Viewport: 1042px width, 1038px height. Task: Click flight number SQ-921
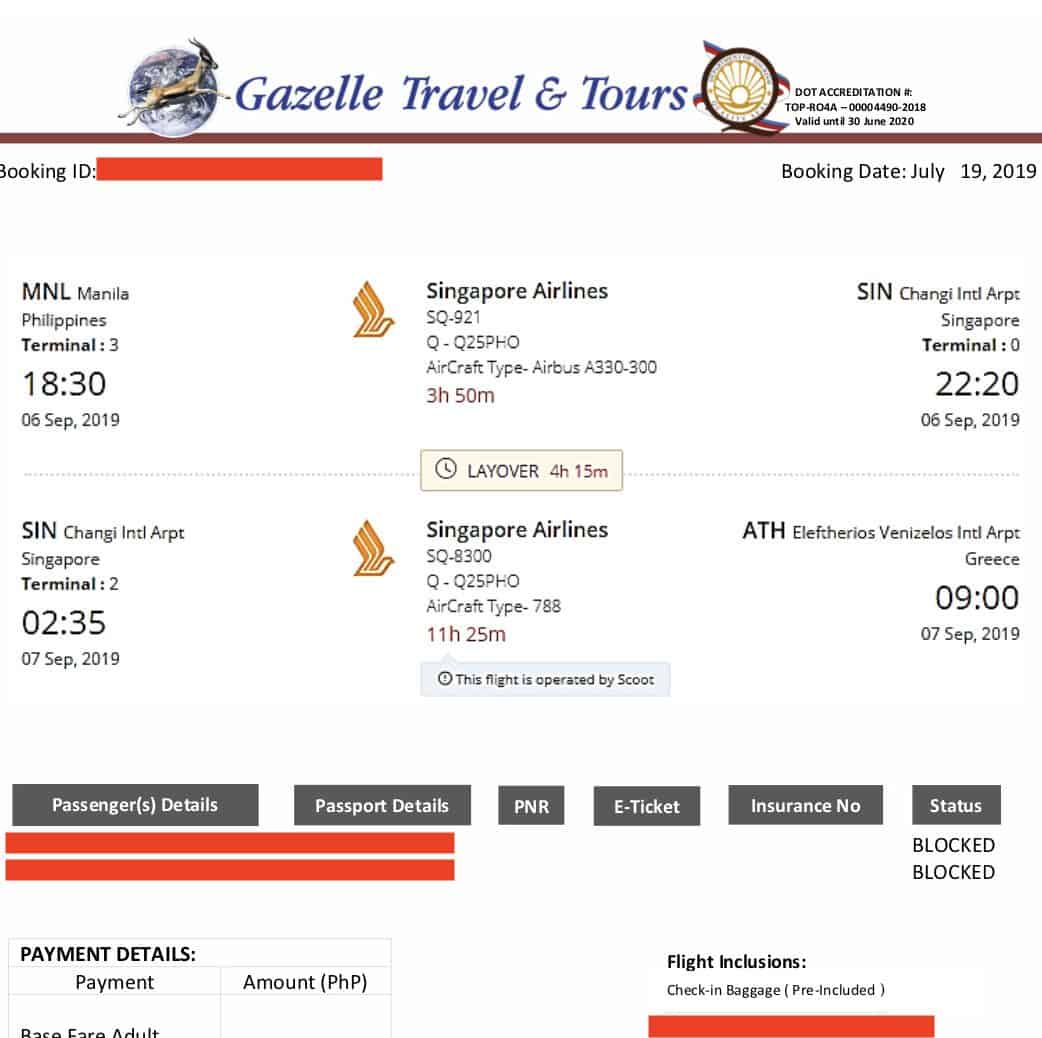454,317
